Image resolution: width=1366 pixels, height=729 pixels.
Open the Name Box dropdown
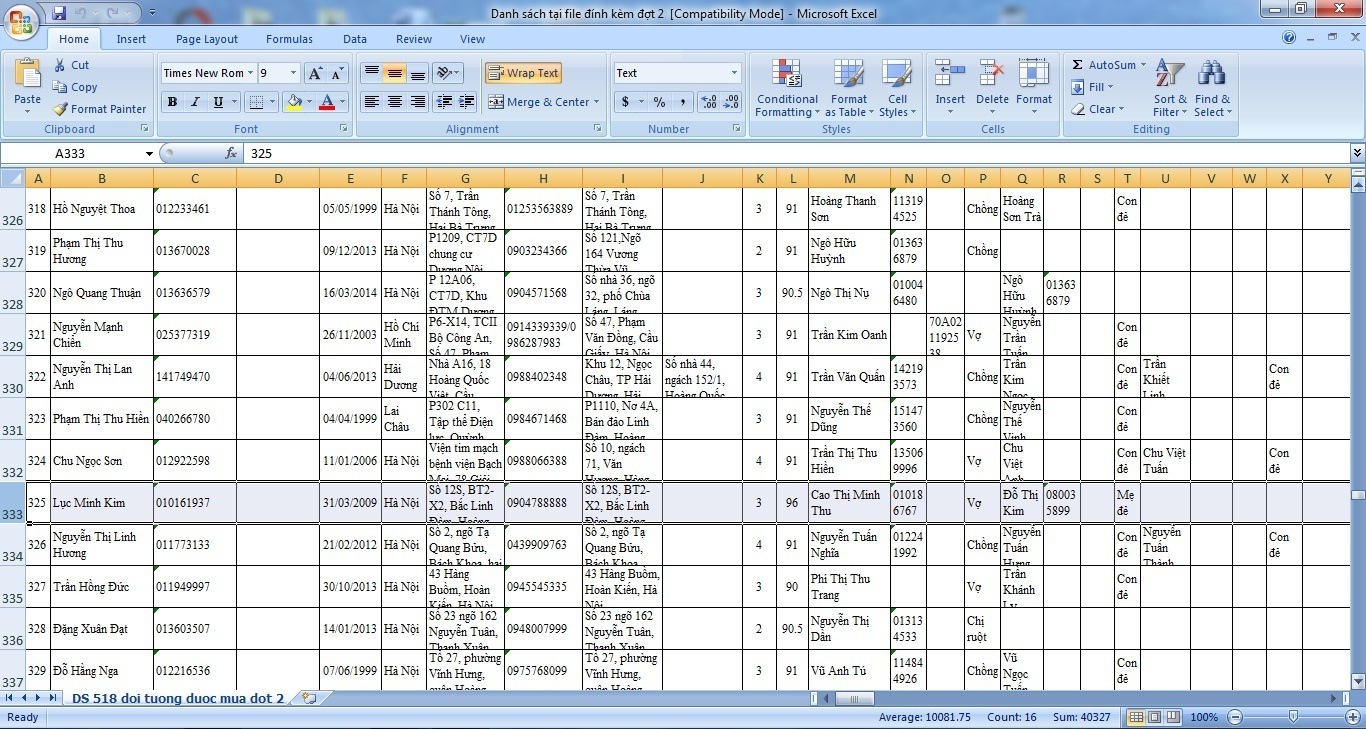[149, 154]
